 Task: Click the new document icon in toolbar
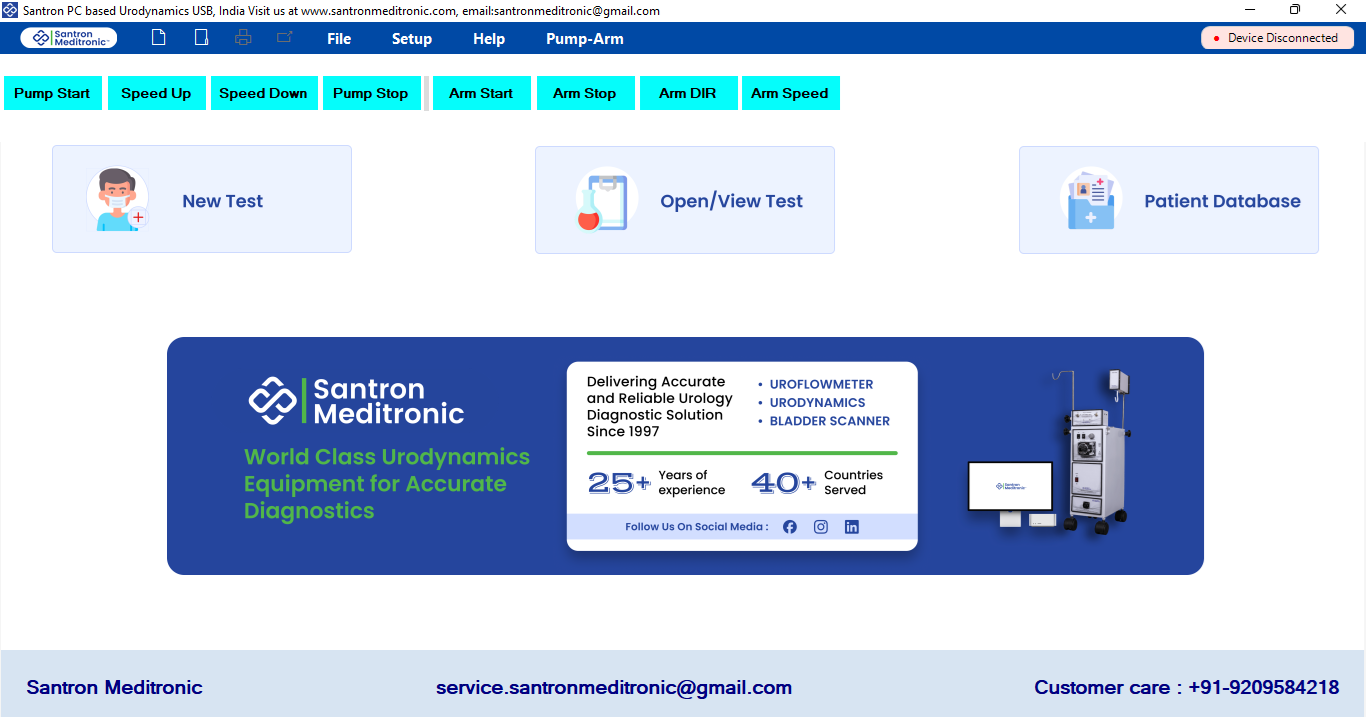pos(158,38)
